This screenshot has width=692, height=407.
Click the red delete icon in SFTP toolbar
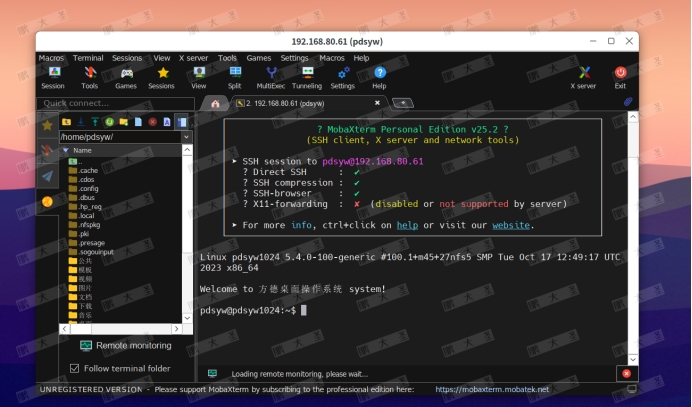tap(152, 122)
